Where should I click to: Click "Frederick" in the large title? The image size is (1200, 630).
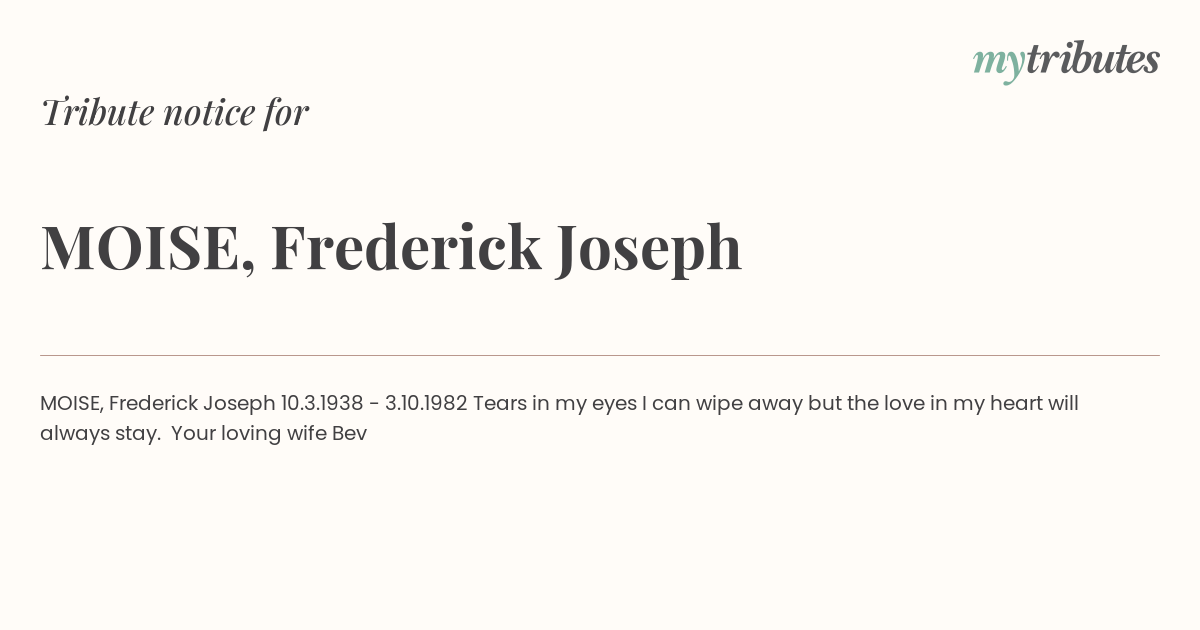(406, 247)
